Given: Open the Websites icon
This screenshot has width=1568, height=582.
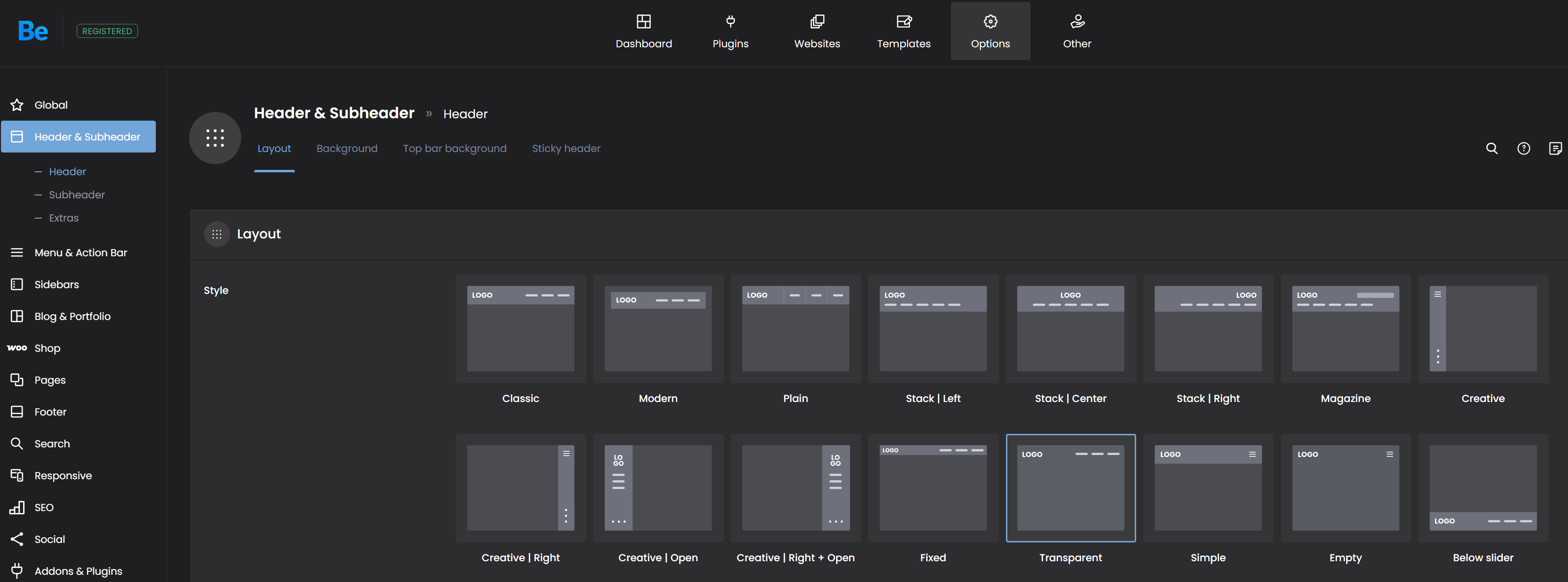Looking at the screenshot, I should 817,22.
